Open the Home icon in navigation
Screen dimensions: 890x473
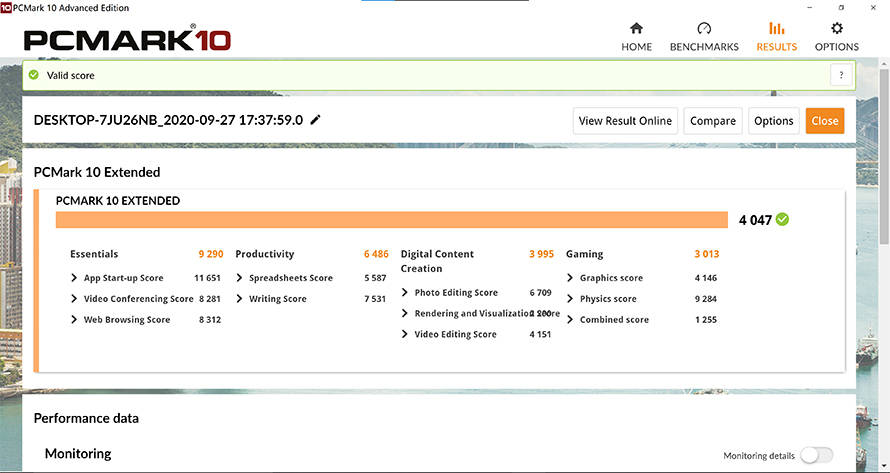pyautogui.click(x=636, y=28)
